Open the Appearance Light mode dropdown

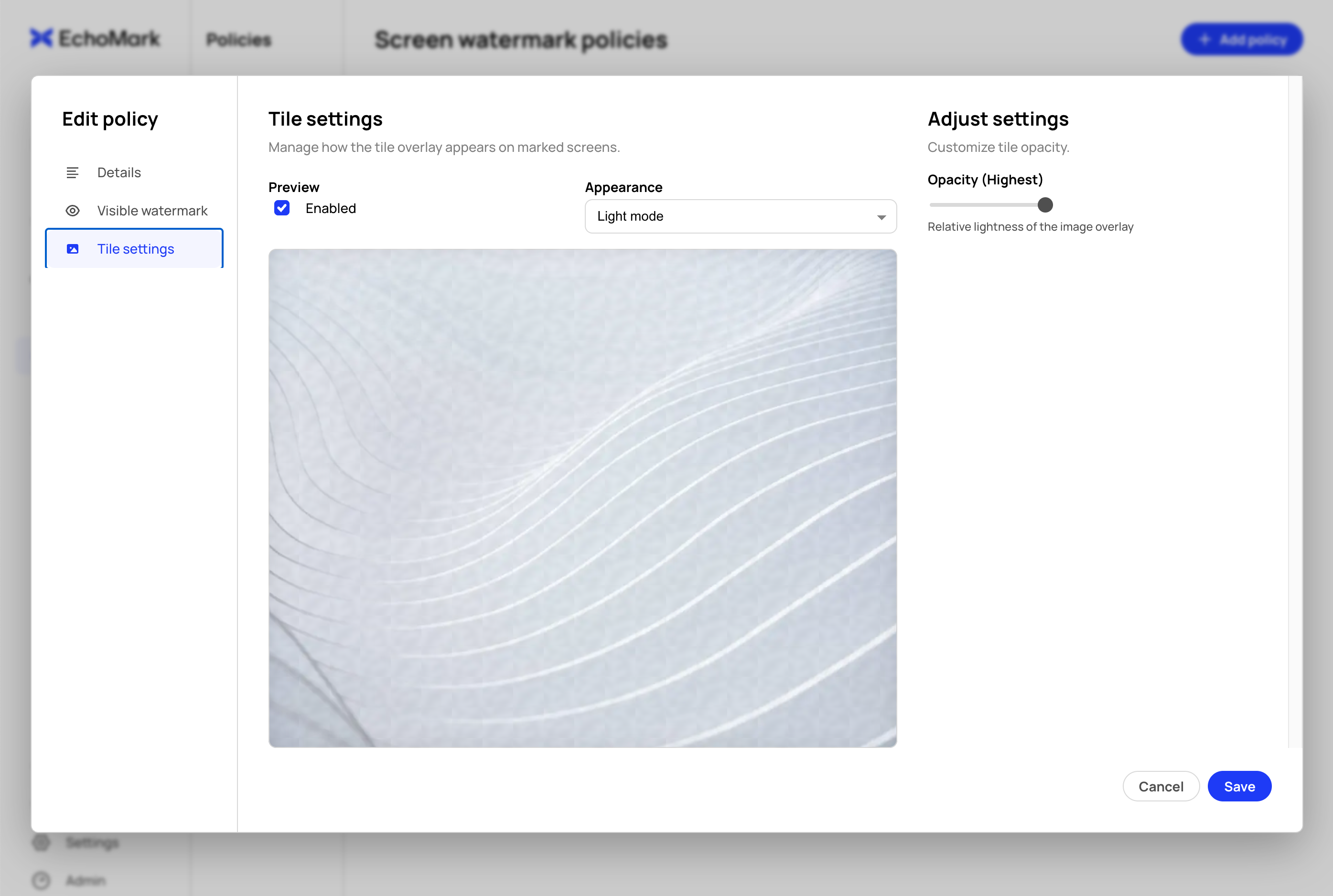click(x=740, y=216)
